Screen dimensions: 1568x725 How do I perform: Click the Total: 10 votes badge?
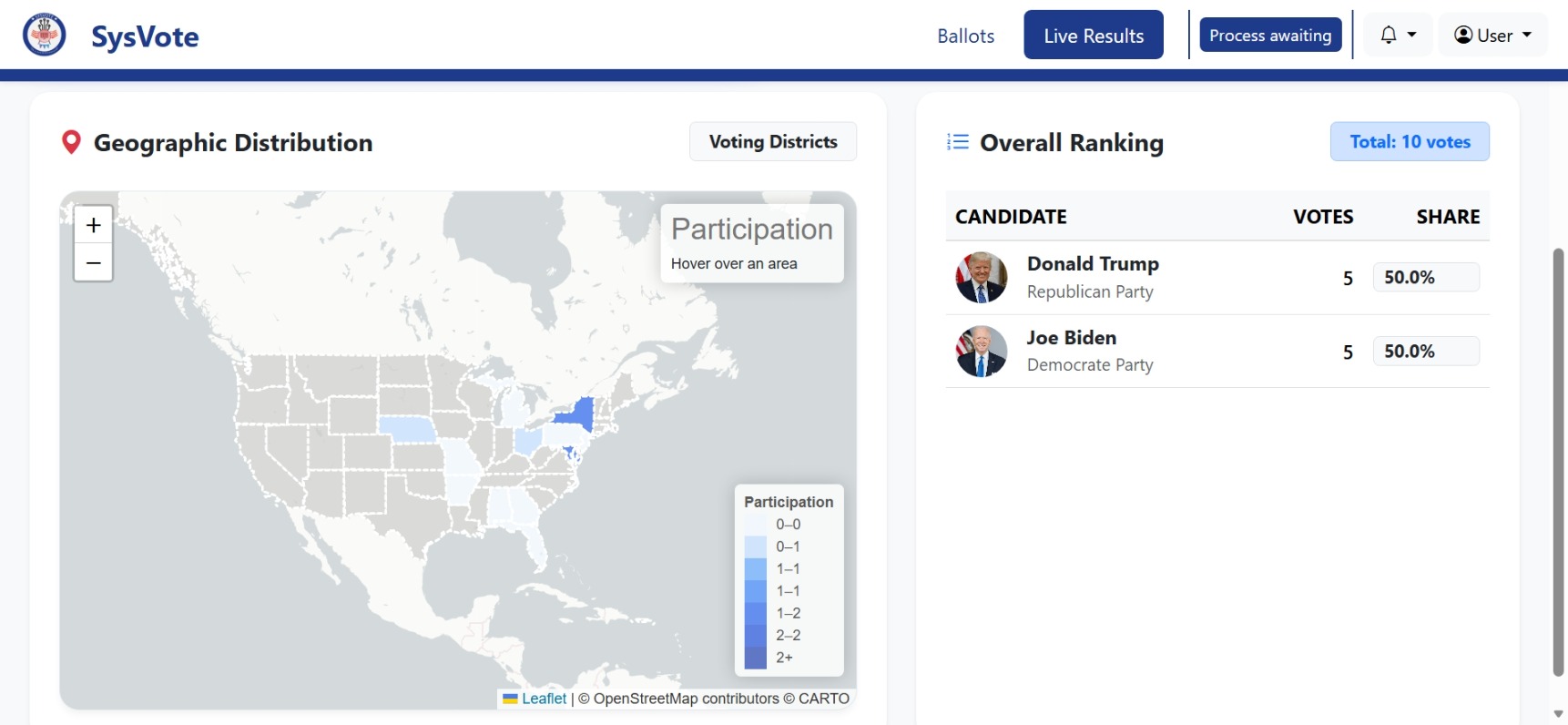point(1410,141)
